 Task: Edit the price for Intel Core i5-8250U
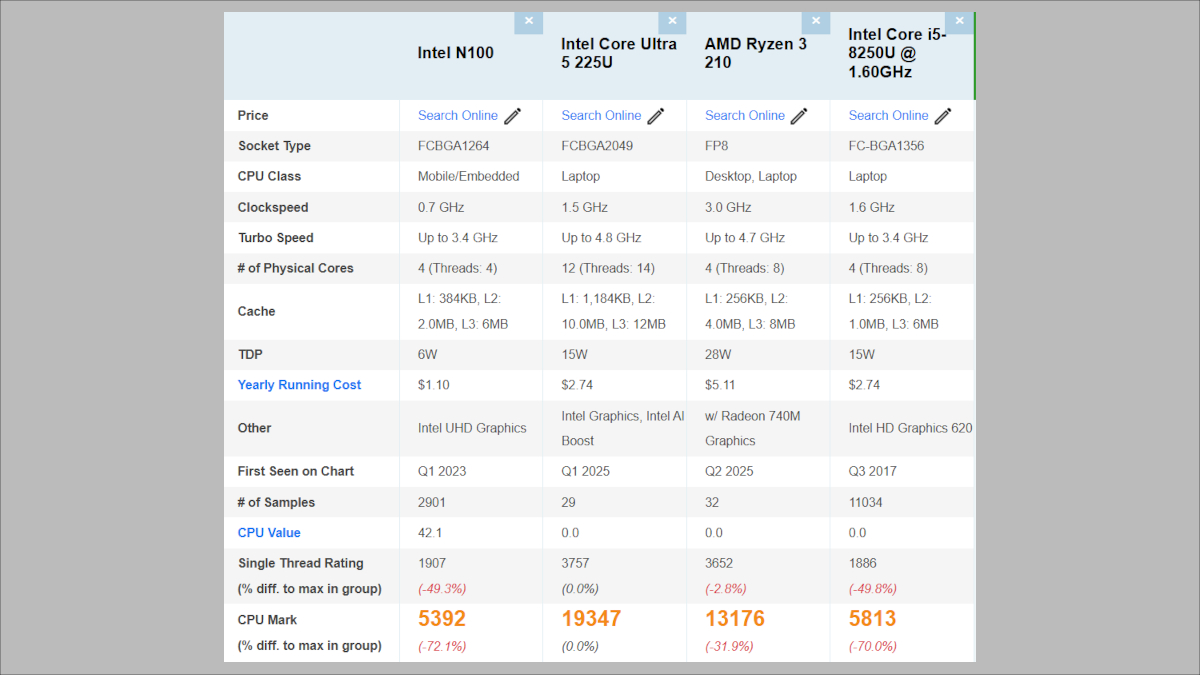(943, 115)
